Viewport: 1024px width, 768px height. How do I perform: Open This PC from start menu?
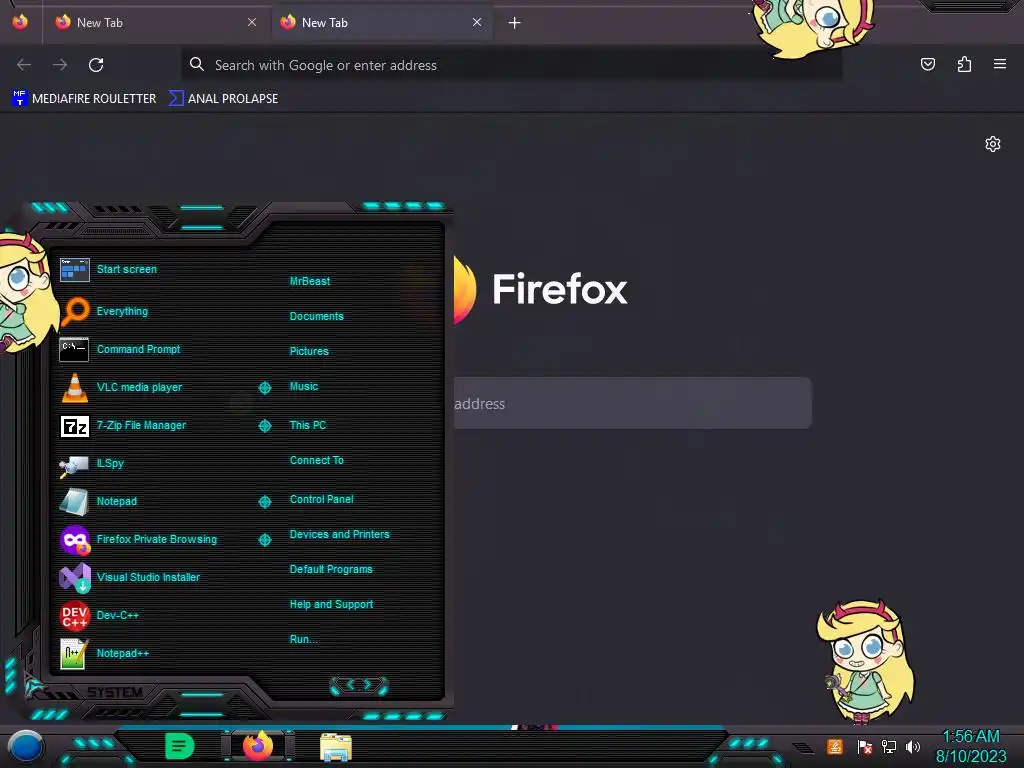point(308,425)
